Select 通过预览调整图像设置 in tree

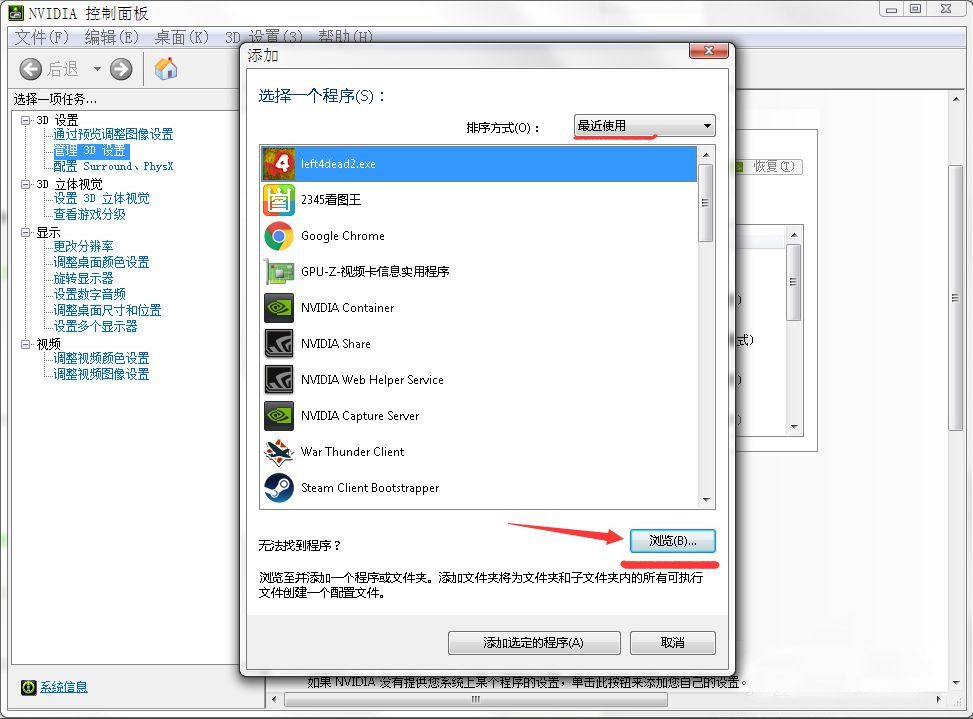113,134
